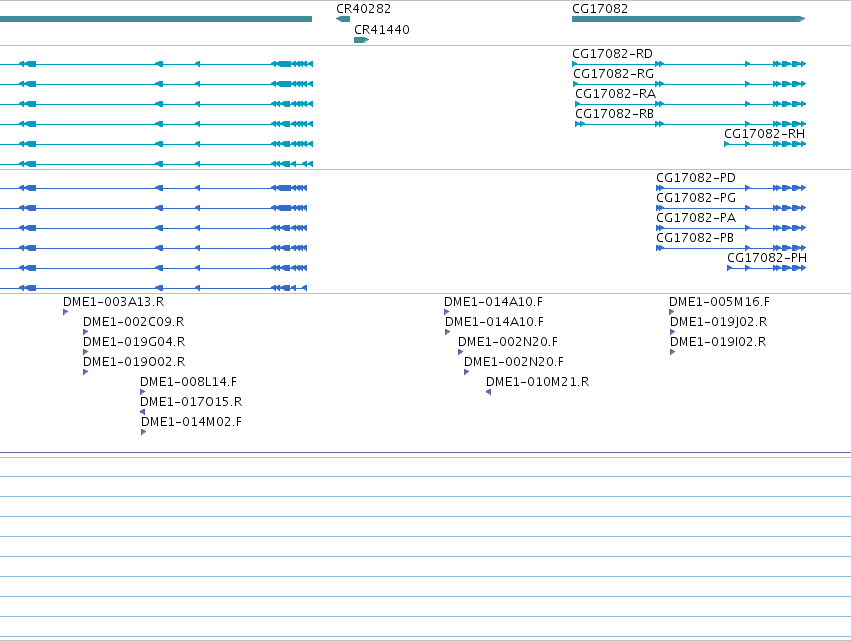Click the DME1-019J02.R feature label
This screenshot has height=641, width=851.
pyautogui.click(x=718, y=322)
